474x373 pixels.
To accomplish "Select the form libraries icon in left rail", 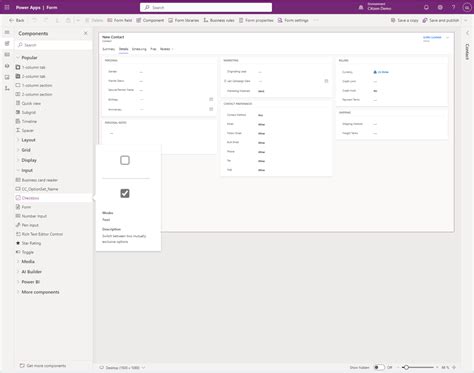I will [x=7, y=77].
